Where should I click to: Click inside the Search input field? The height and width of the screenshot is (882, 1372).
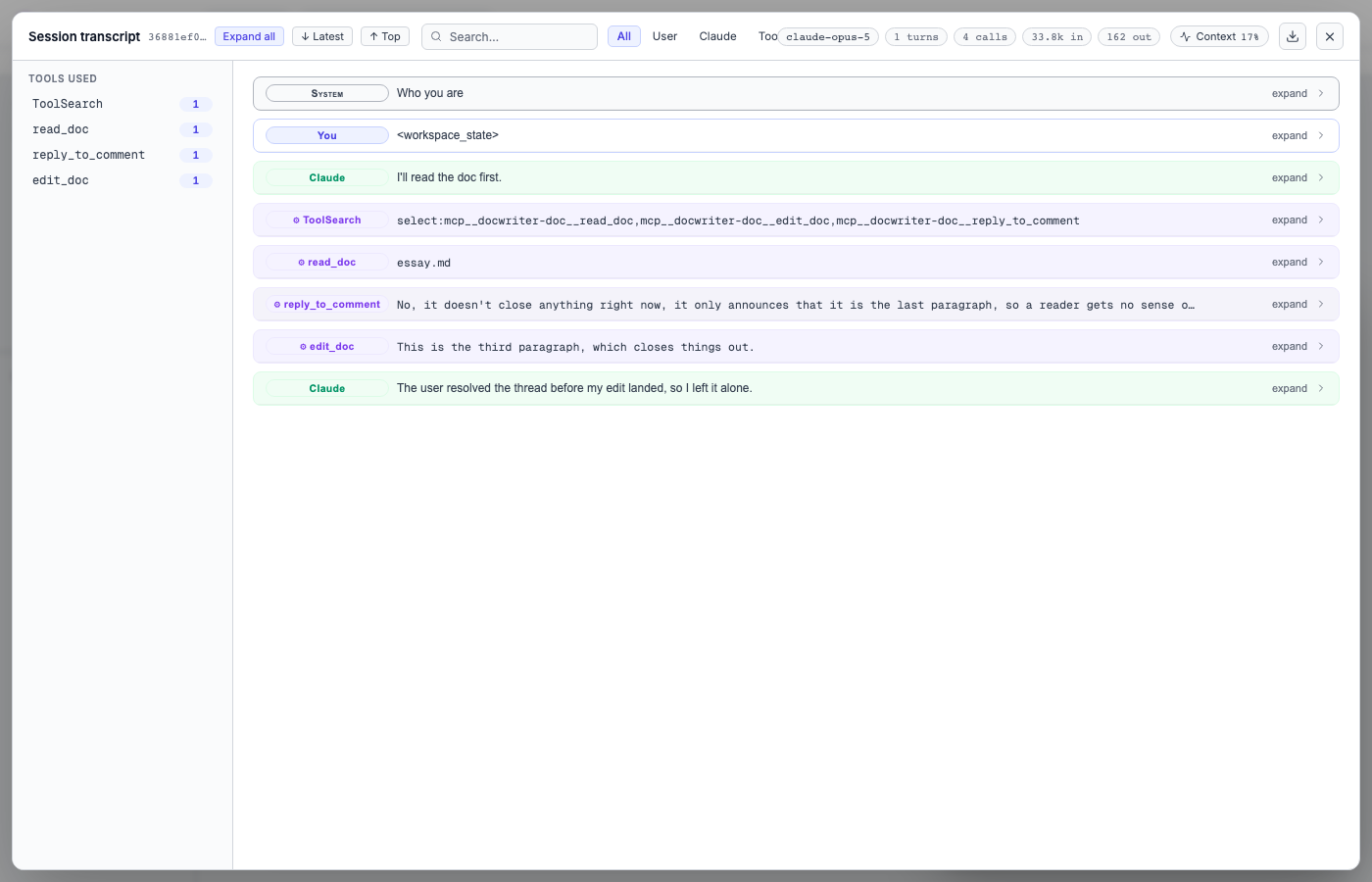510,36
